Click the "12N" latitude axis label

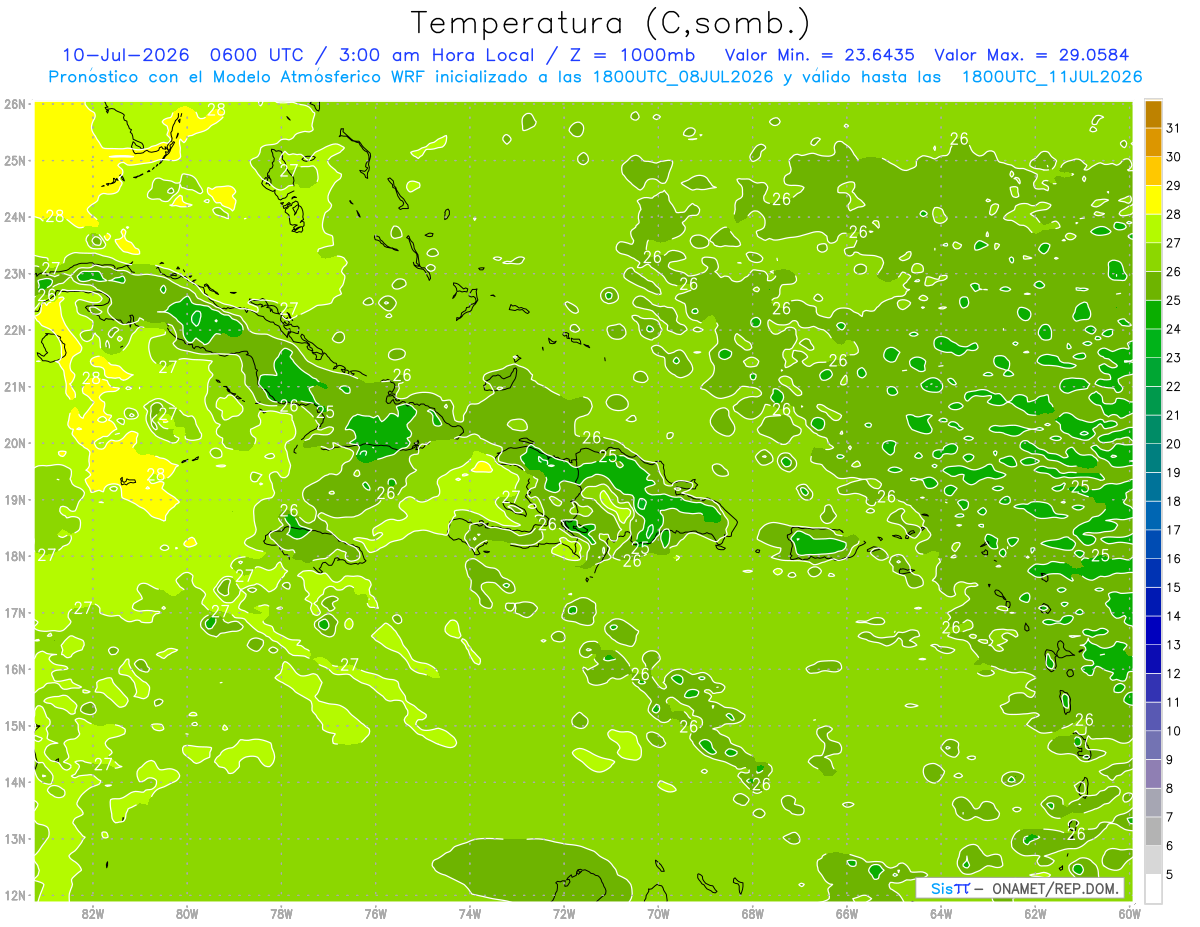(14, 894)
